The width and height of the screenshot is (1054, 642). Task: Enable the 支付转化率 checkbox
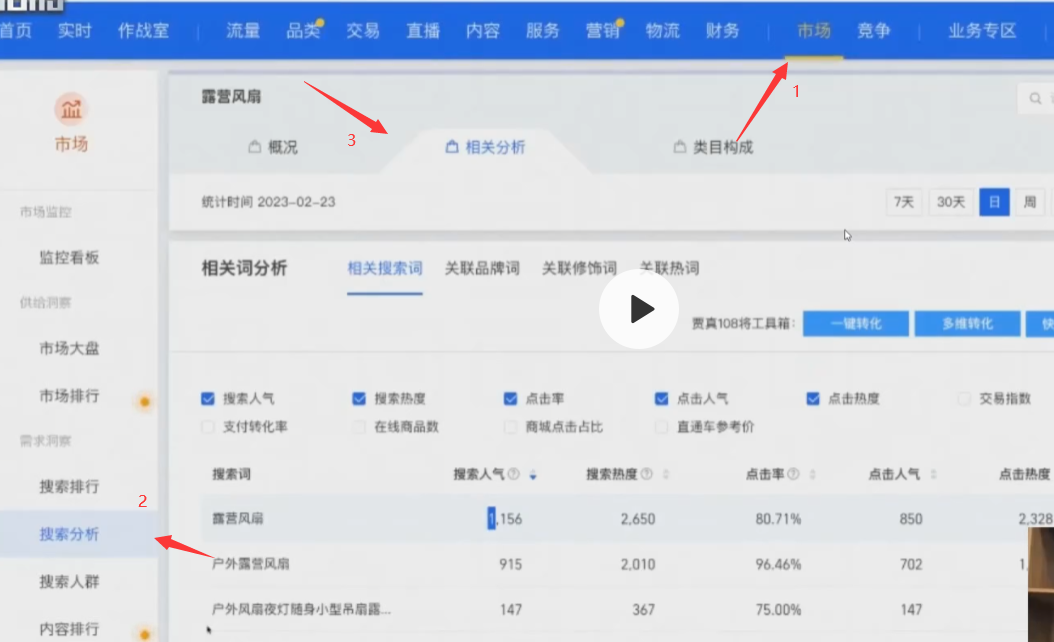click(x=208, y=427)
